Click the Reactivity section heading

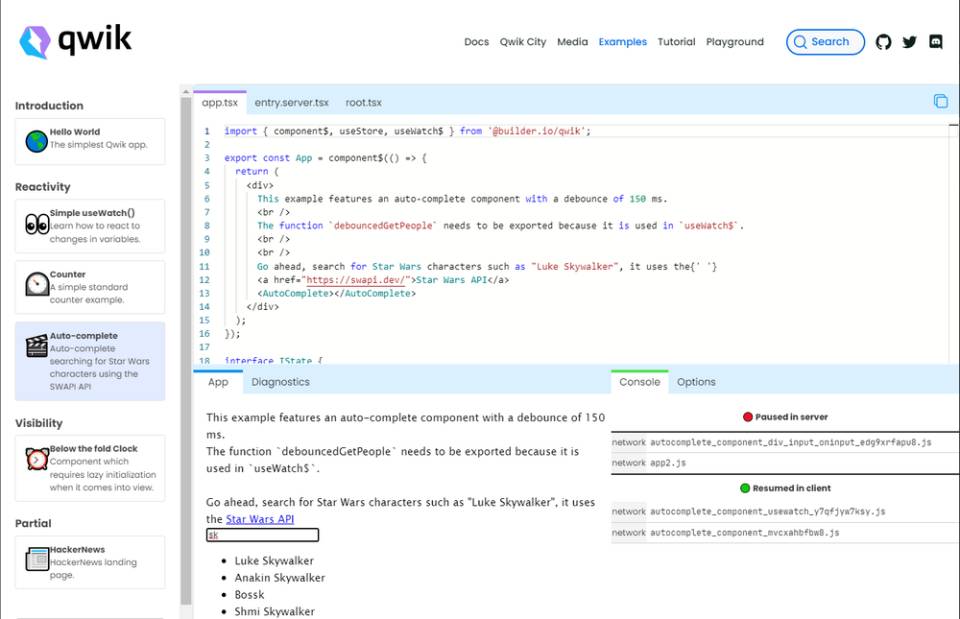(x=43, y=187)
